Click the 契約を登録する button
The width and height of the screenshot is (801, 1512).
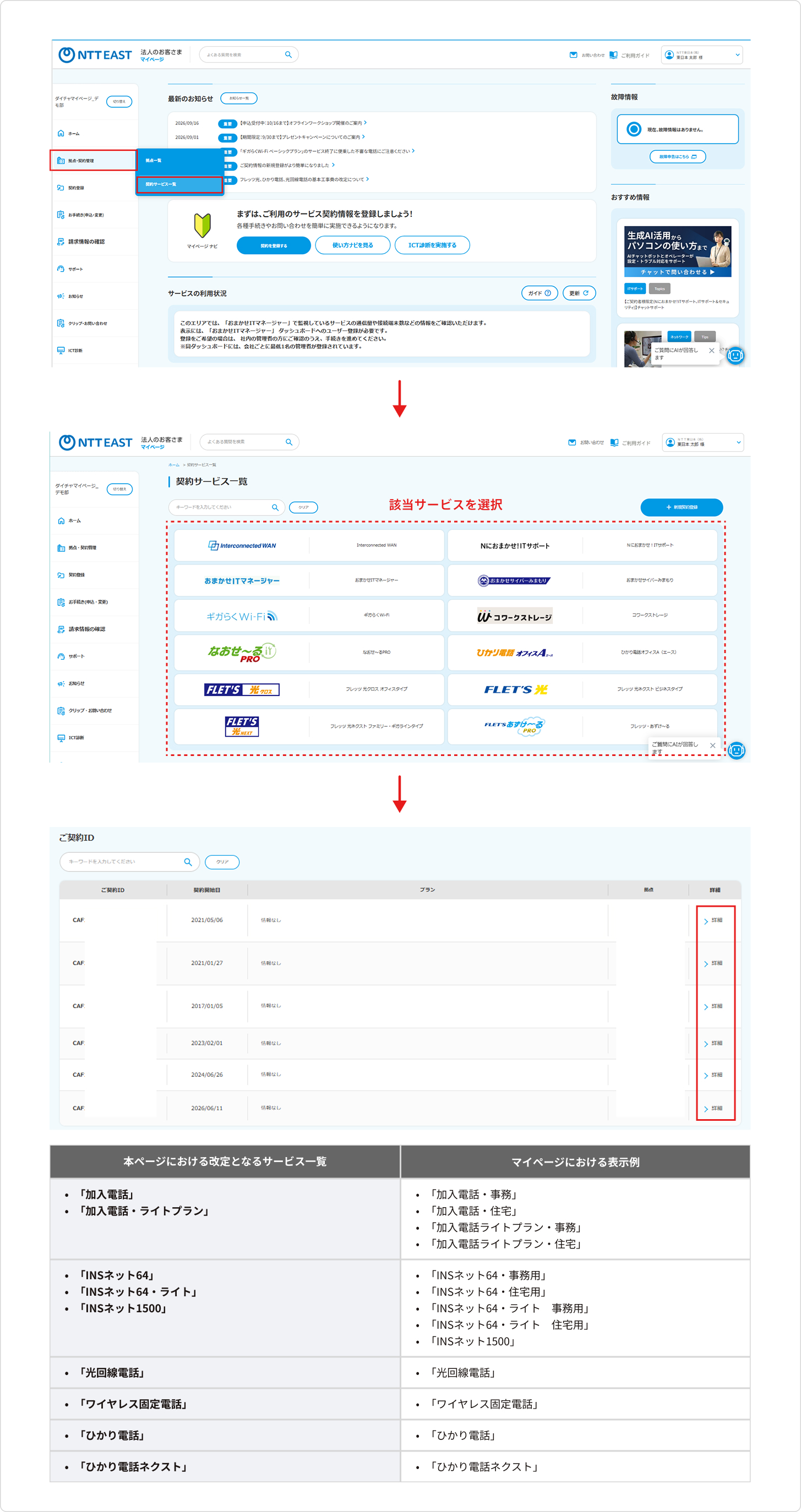(274, 245)
